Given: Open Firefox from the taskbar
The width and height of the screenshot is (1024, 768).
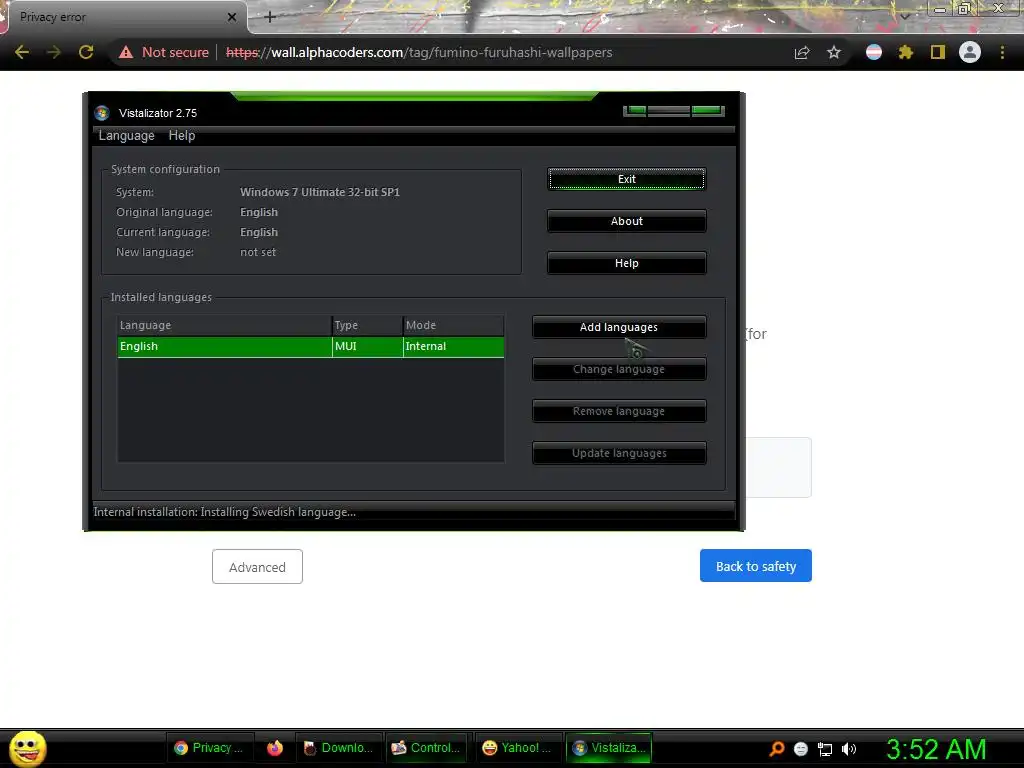Looking at the screenshot, I should pyautogui.click(x=275, y=748).
